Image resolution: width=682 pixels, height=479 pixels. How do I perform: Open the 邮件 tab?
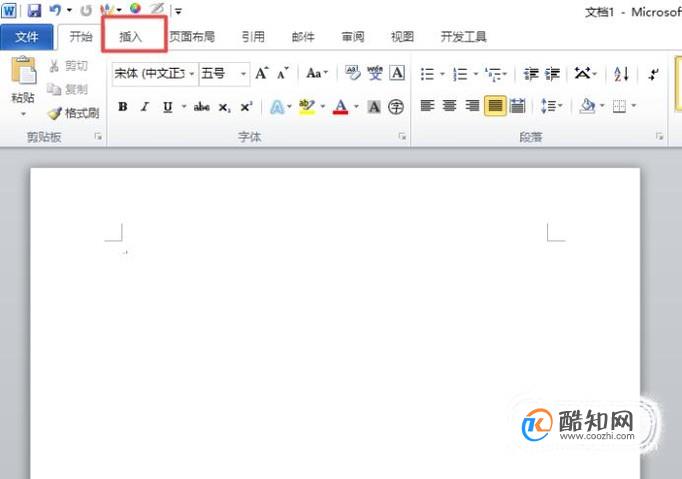[x=303, y=37]
